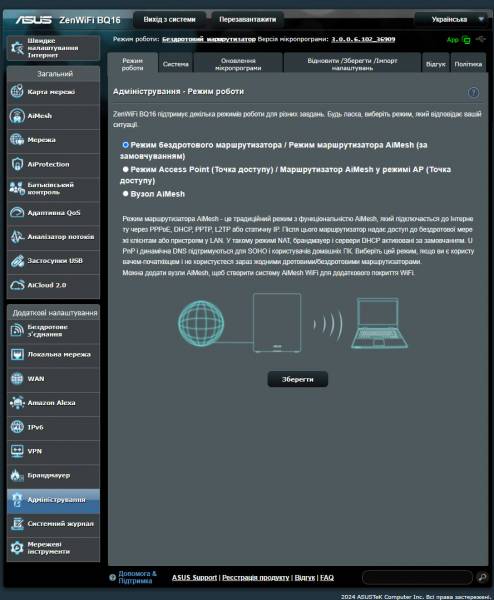Select wireless router / AiMesh router mode
494x600 pixels.
125,145
